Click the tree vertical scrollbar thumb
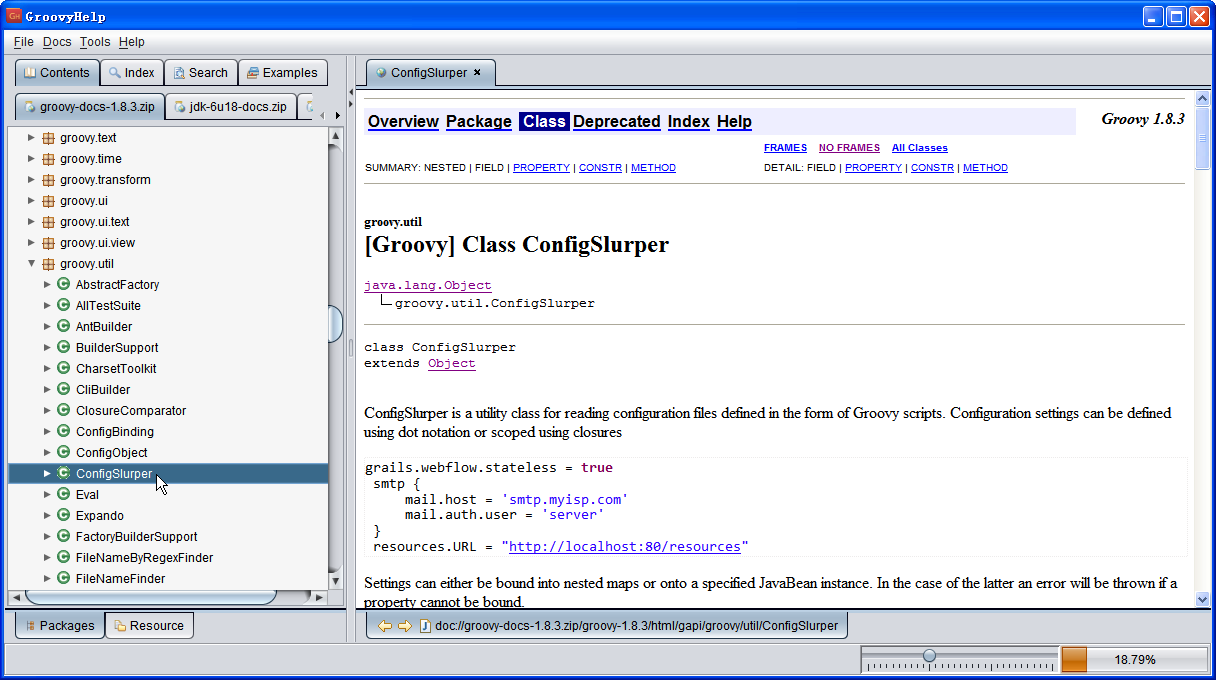Viewport: 1216px width, 680px height. (x=335, y=324)
